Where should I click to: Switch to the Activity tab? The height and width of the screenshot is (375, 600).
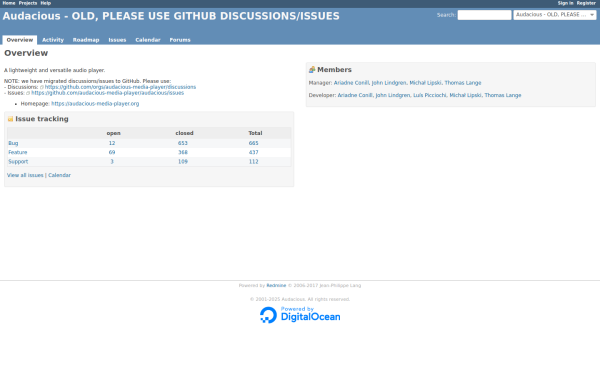coord(53,40)
